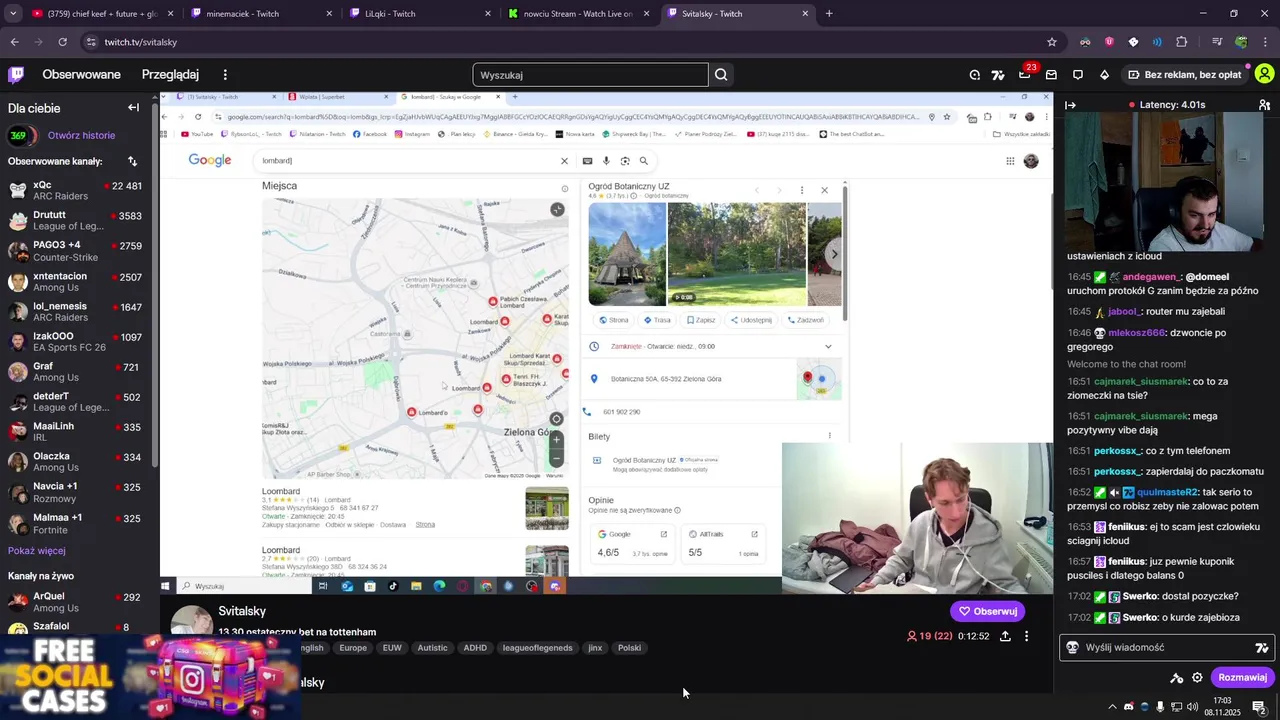Click the search magnifier button
The height and width of the screenshot is (720, 1280).
(x=721, y=75)
